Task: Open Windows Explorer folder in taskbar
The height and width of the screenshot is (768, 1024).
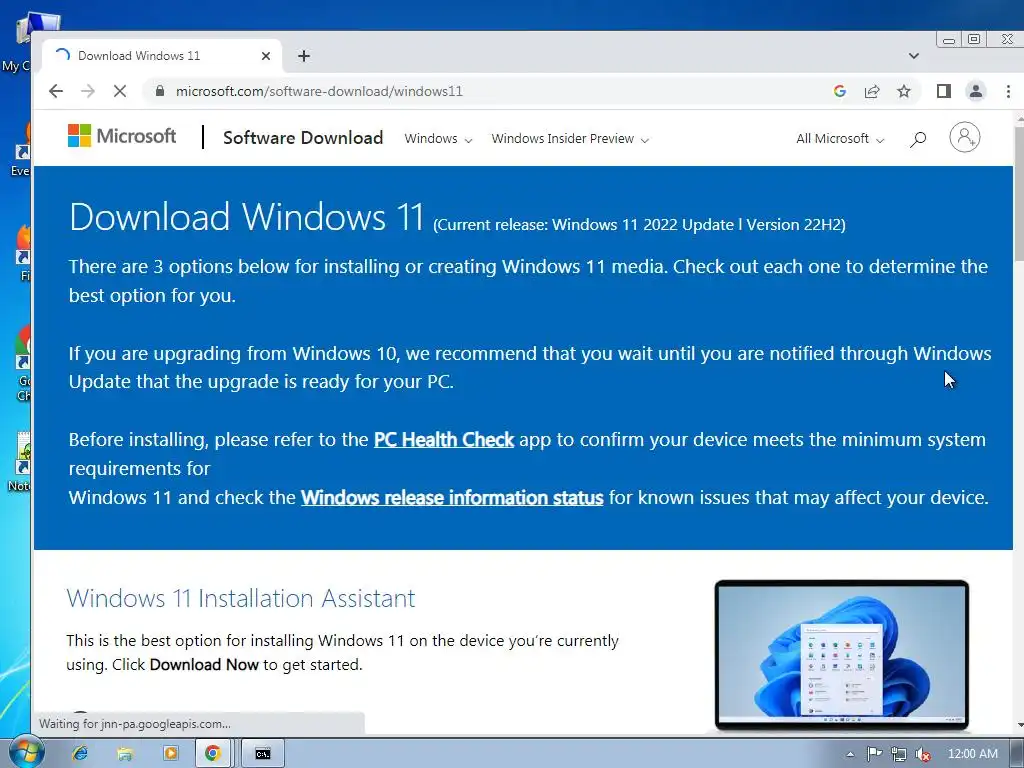Action: click(125, 753)
